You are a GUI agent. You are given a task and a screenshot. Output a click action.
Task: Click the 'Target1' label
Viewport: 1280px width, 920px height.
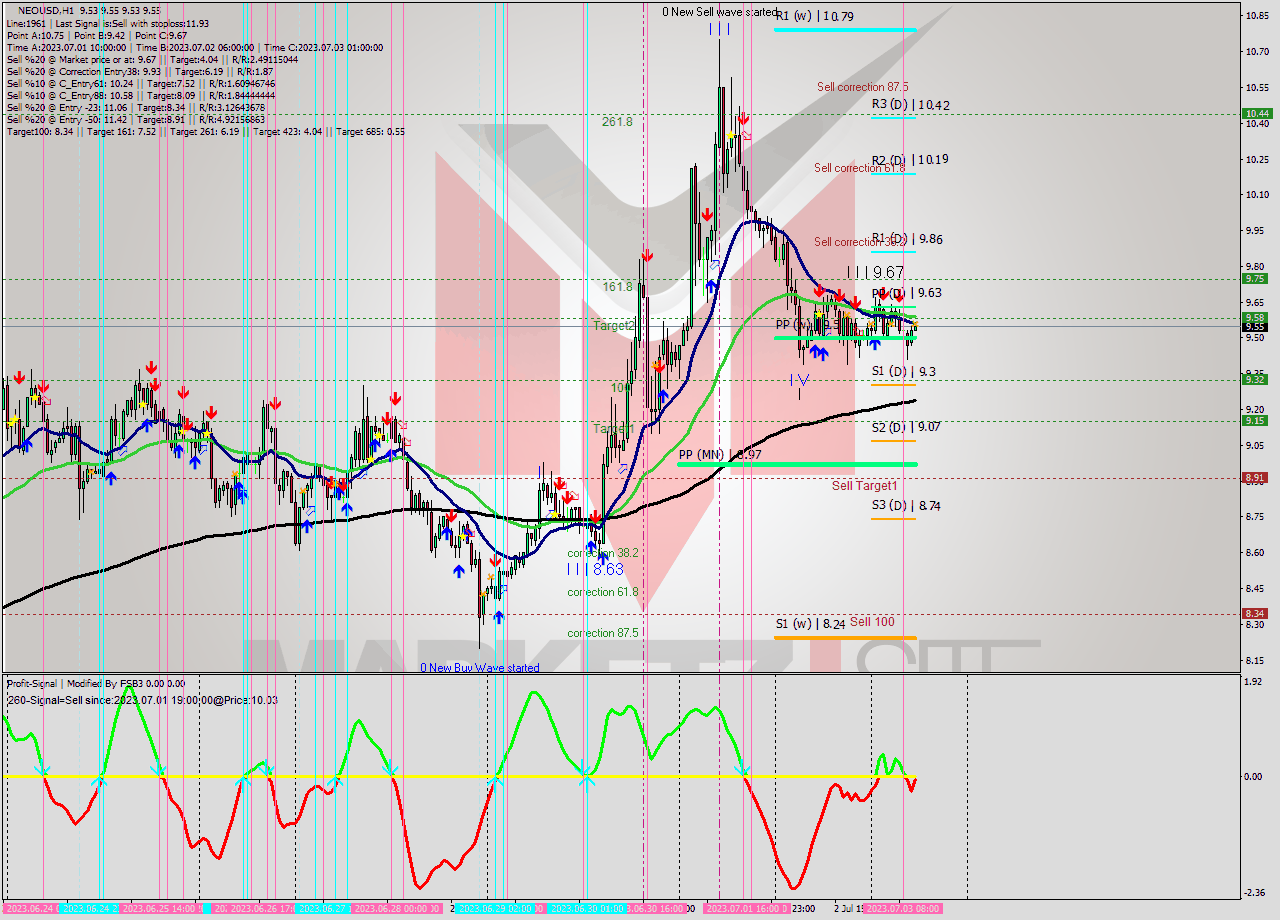pyautogui.click(x=613, y=428)
